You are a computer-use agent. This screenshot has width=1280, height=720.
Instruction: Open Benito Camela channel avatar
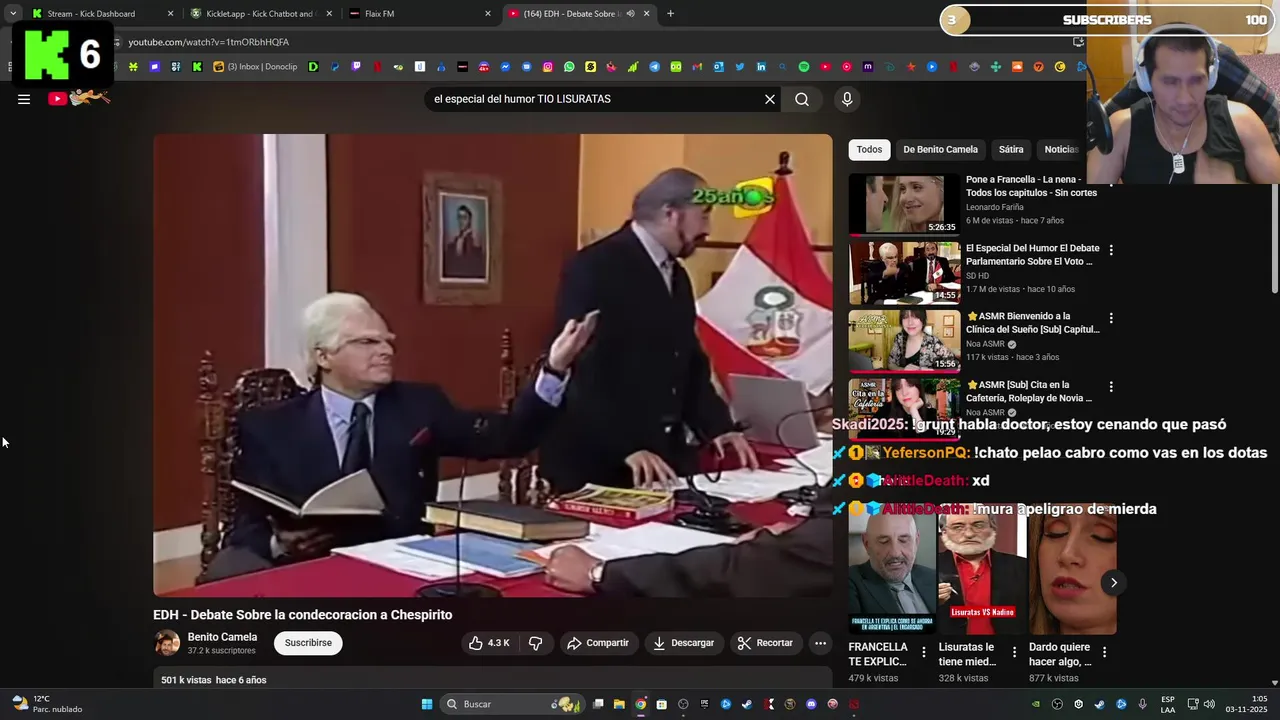click(x=167, y=643)
